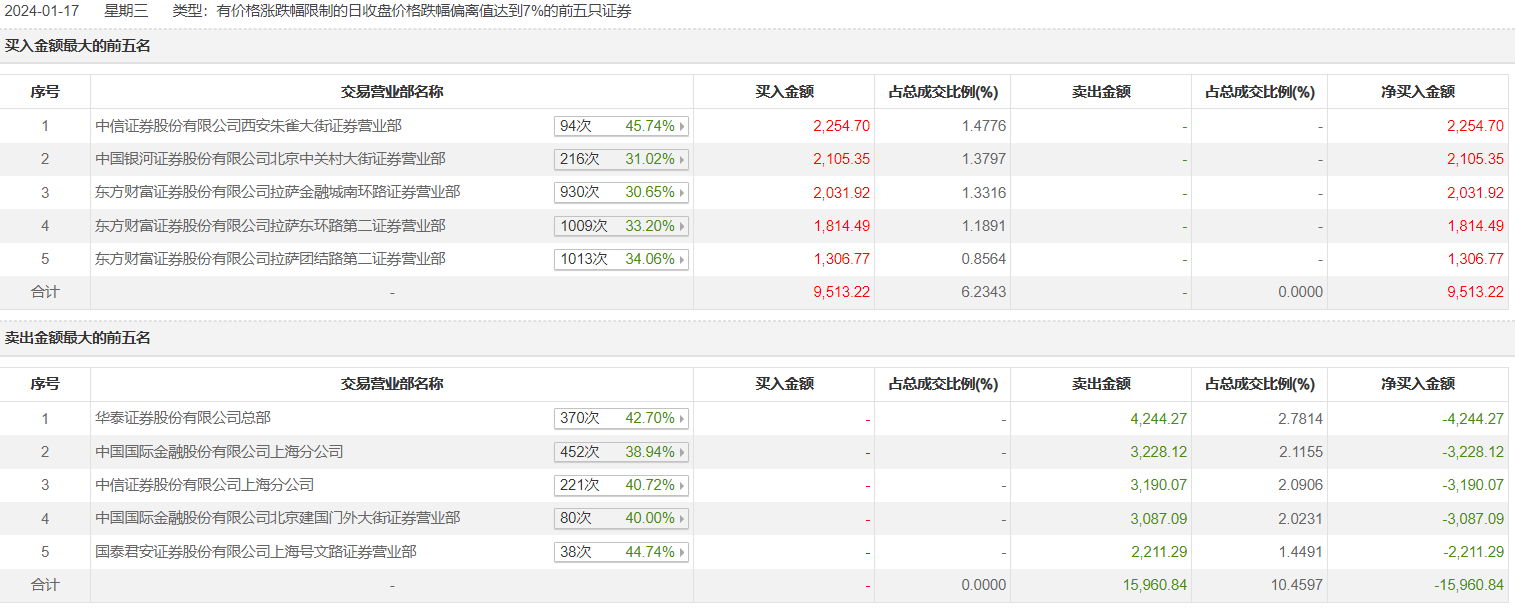Expand the 221次 40.72% stats dropdown

point(622,485)
